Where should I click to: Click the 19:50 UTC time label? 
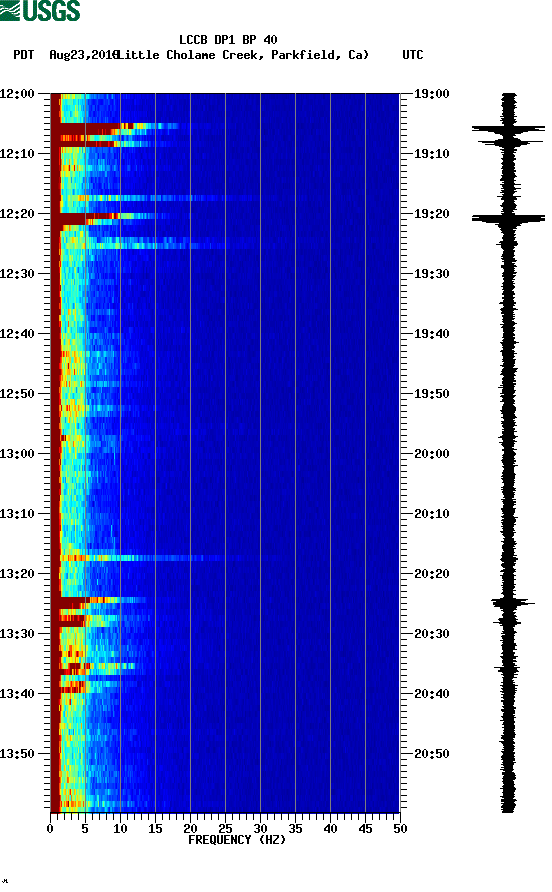tap(431, 394)
